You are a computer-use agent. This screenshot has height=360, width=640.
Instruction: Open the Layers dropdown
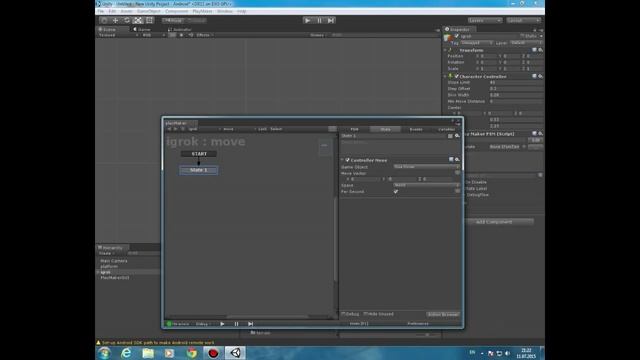coord(484,20)
